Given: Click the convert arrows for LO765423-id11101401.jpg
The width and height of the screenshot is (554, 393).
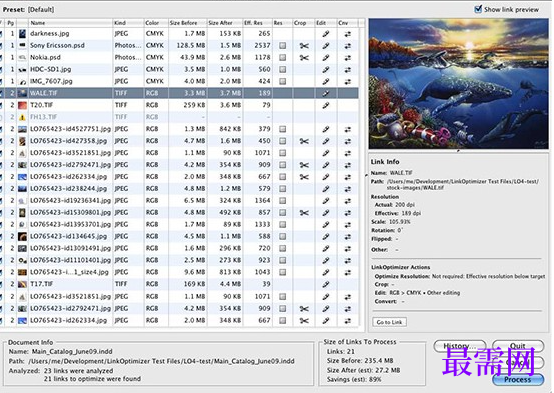Looking at the screenshot, I should [x=348, y=260].
